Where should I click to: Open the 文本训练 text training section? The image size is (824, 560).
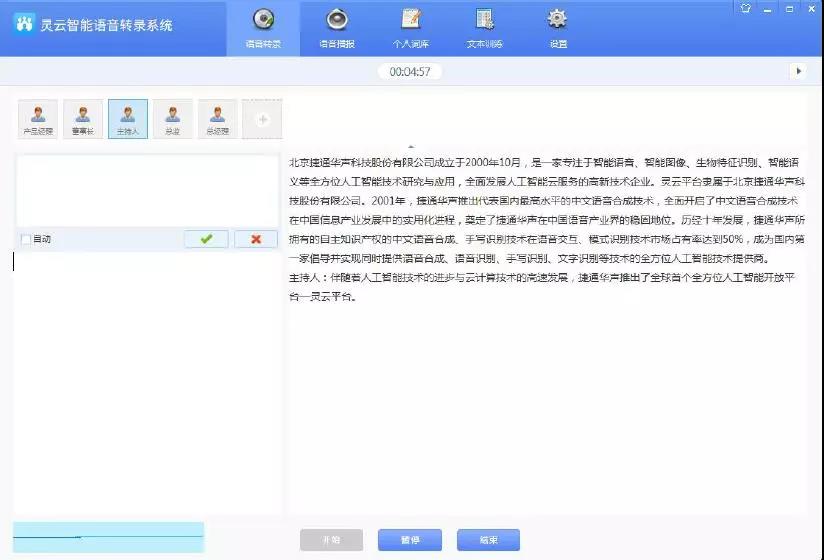pyautogui.click(x=484, y=28)
